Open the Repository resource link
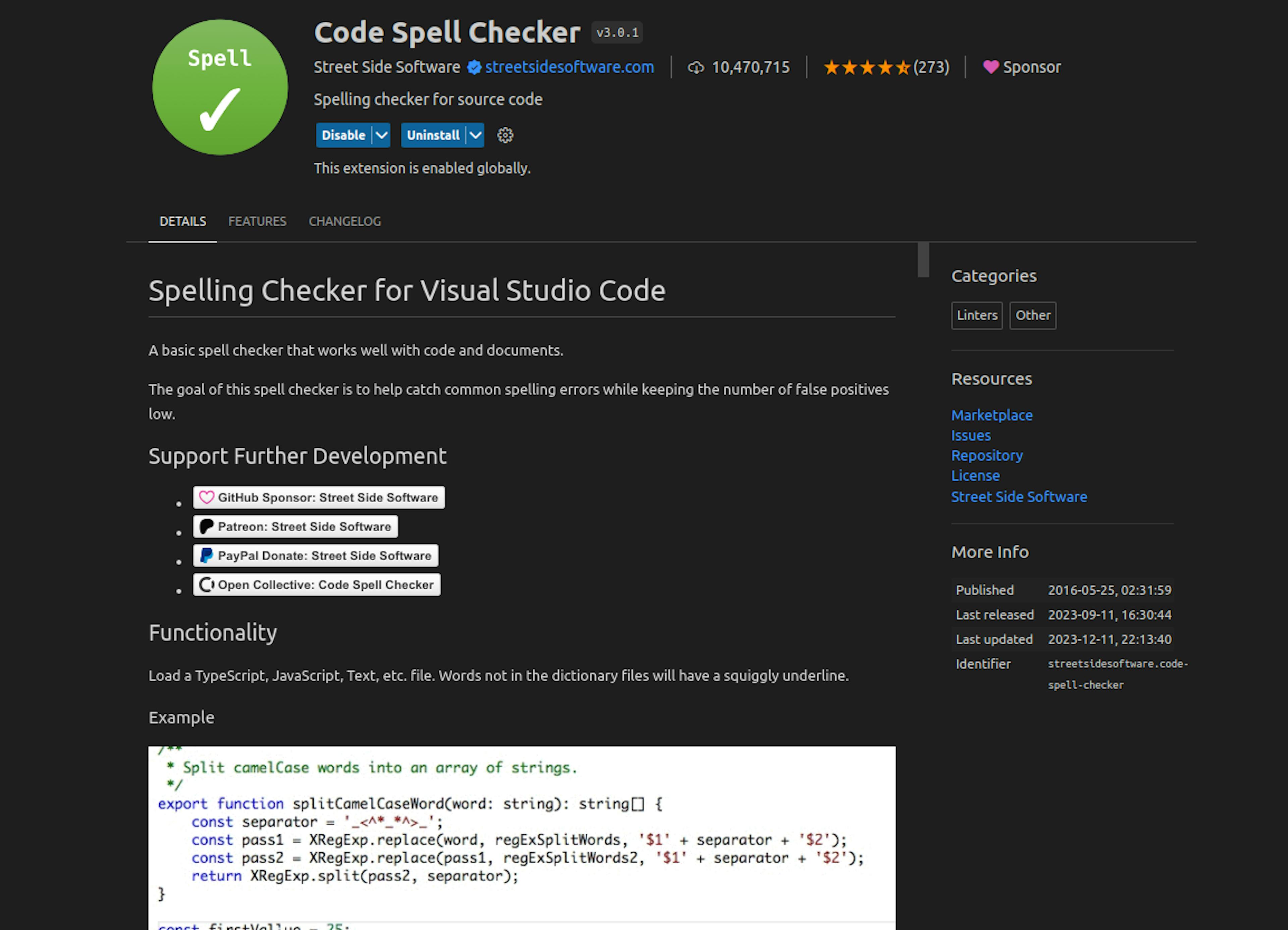Viewport: 1288px width, 930px height. tap(987, 455)
